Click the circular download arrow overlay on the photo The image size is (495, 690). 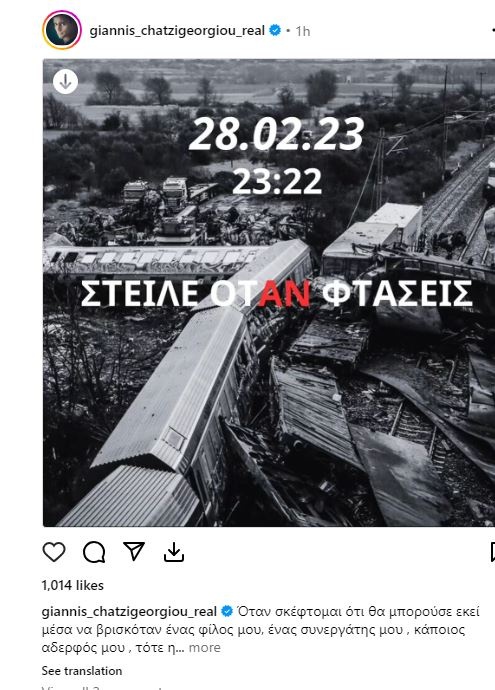pos(66,82)
